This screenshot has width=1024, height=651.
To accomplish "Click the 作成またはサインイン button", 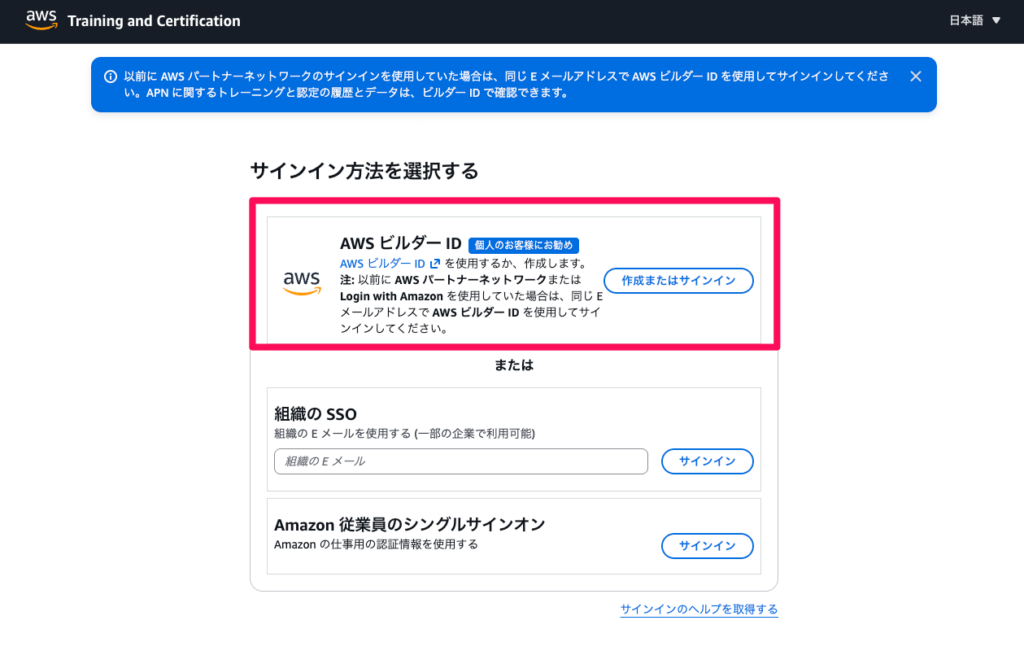I will click(x=678, y=281).
